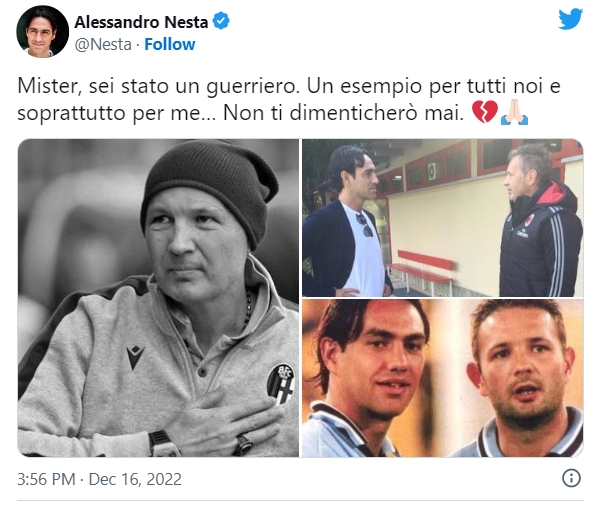The height and width of the screenshot is (507, 589).
Task: Click the Twitter bird logo
Action: point(571,19)
